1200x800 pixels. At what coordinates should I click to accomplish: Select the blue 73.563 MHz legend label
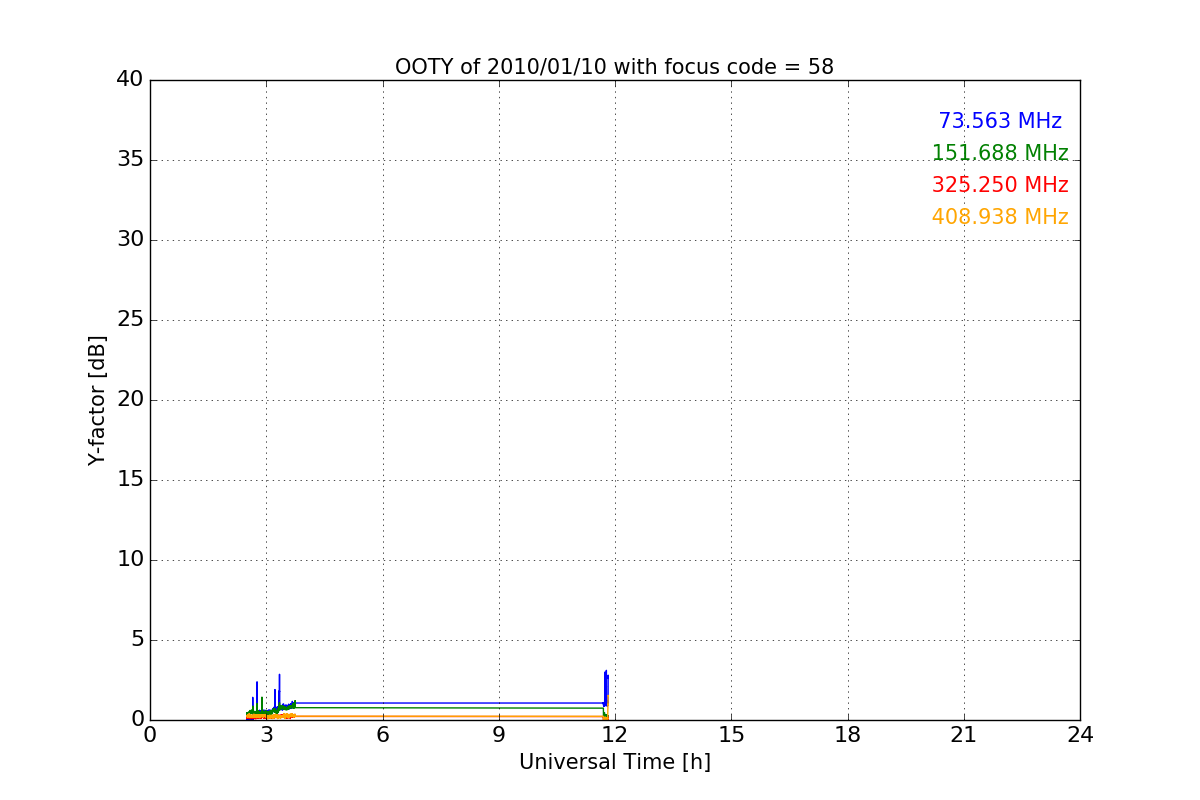1000,121
